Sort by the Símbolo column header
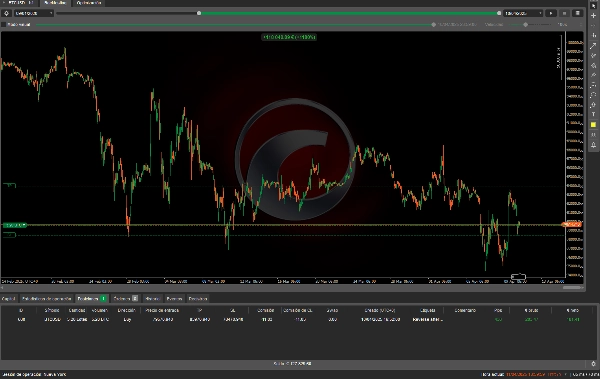Viewport: 600px width, 379px height. 52,310
